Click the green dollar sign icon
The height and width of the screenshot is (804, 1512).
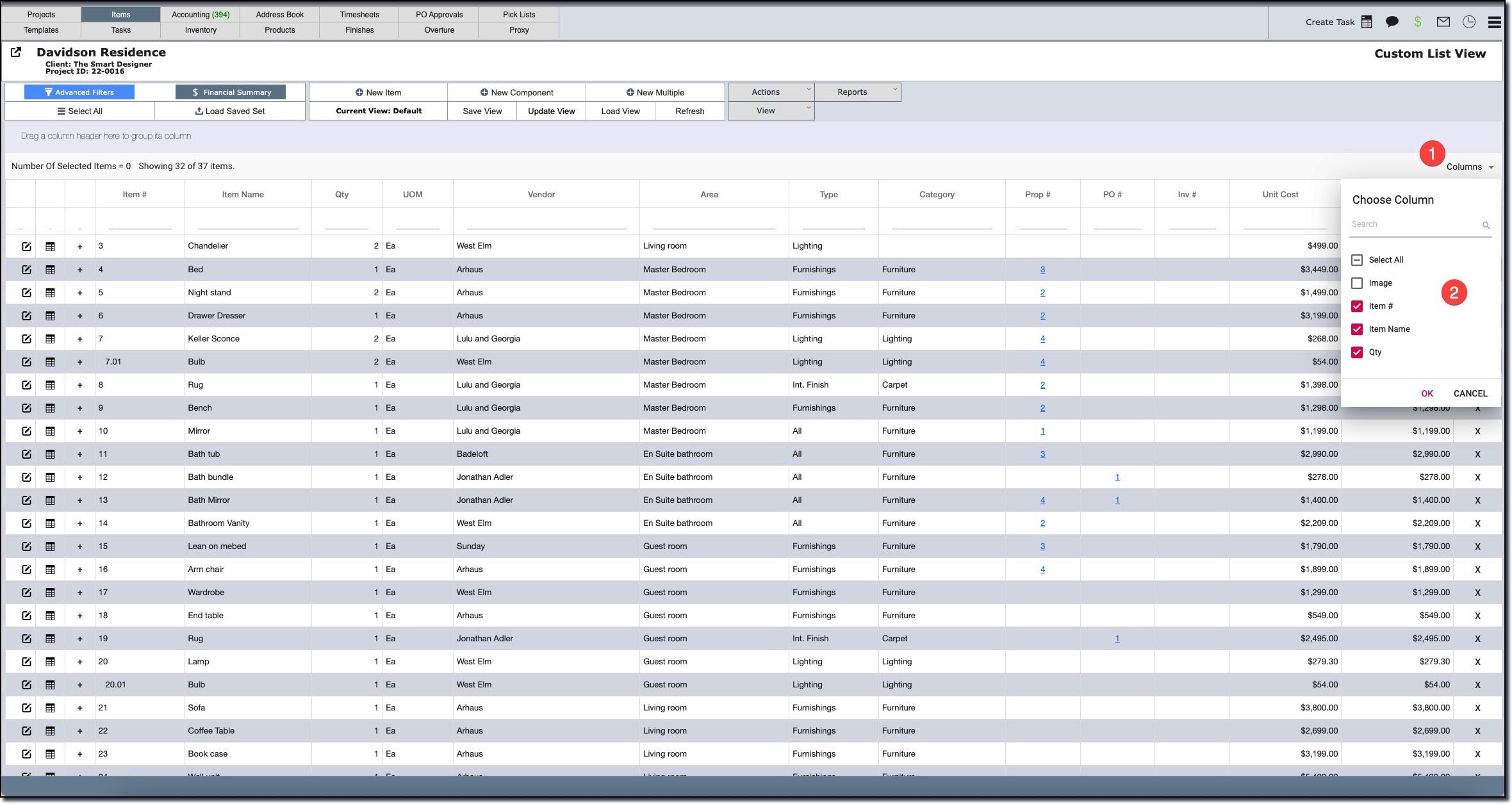(1418, 22)
